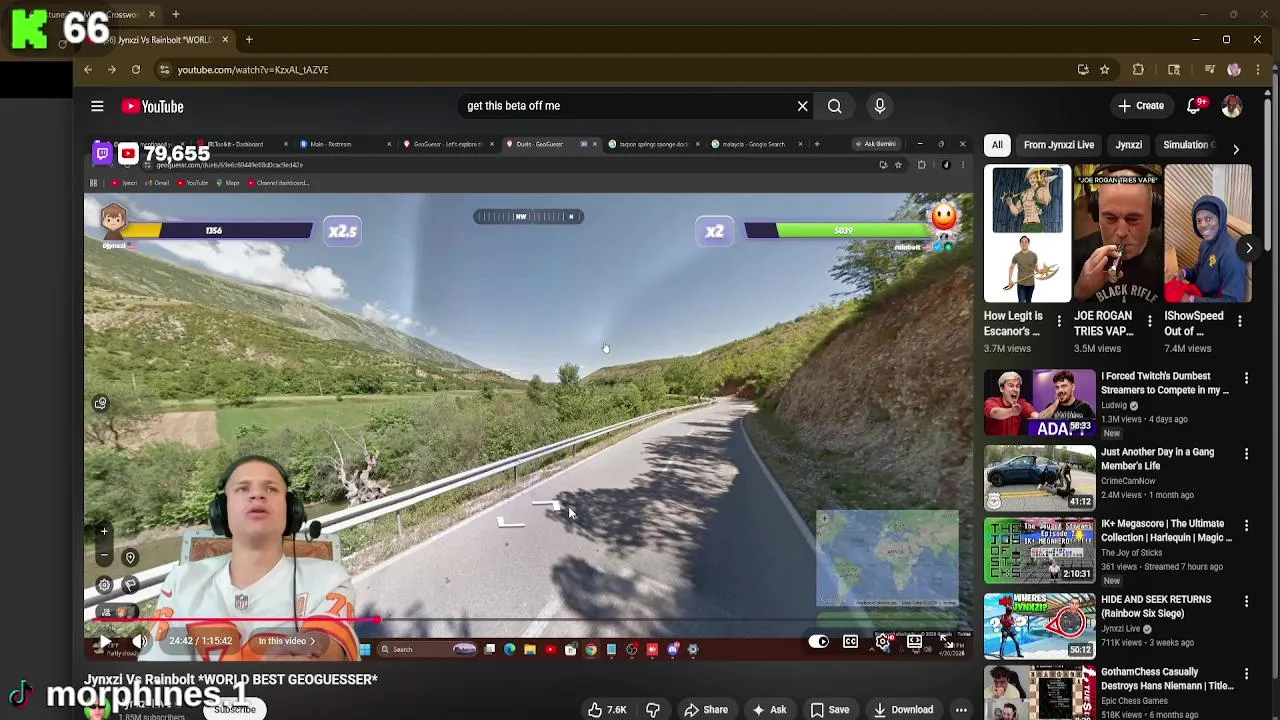
Task: Open options for the CrimeCamNow video
Action: (x=1246, y=454)
